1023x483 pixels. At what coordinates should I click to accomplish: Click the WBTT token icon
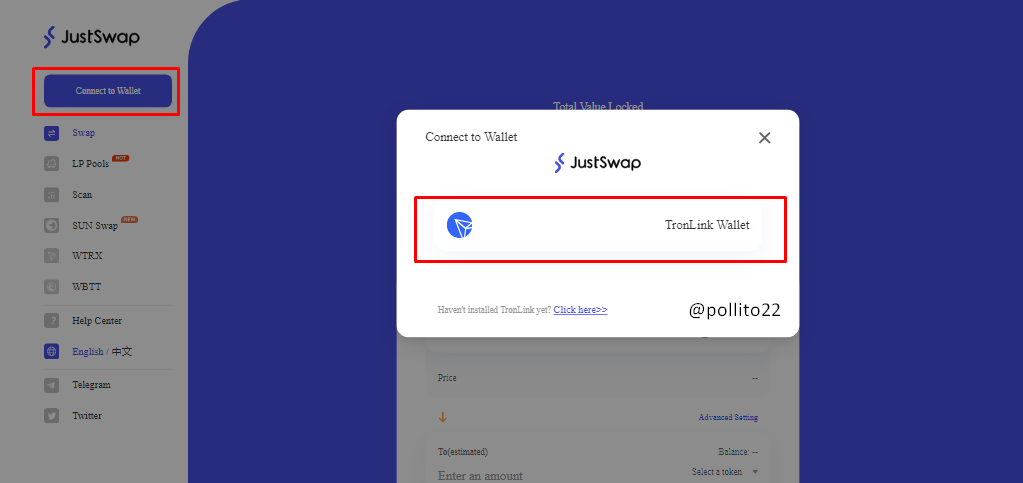pos(52,287)
